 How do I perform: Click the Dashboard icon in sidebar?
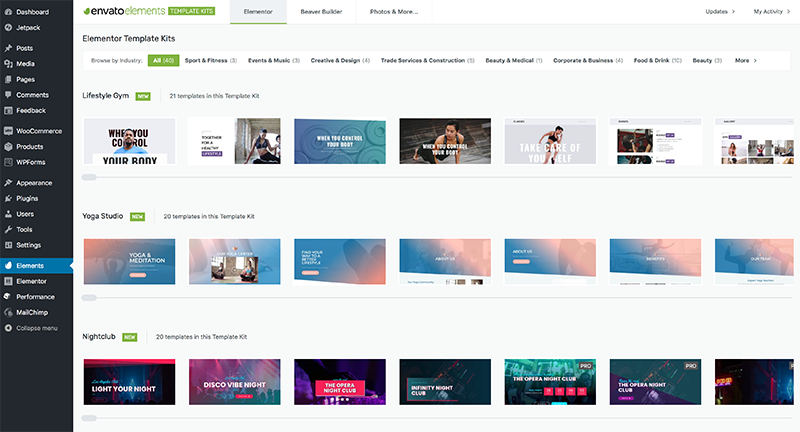click(x=8, y=11)
